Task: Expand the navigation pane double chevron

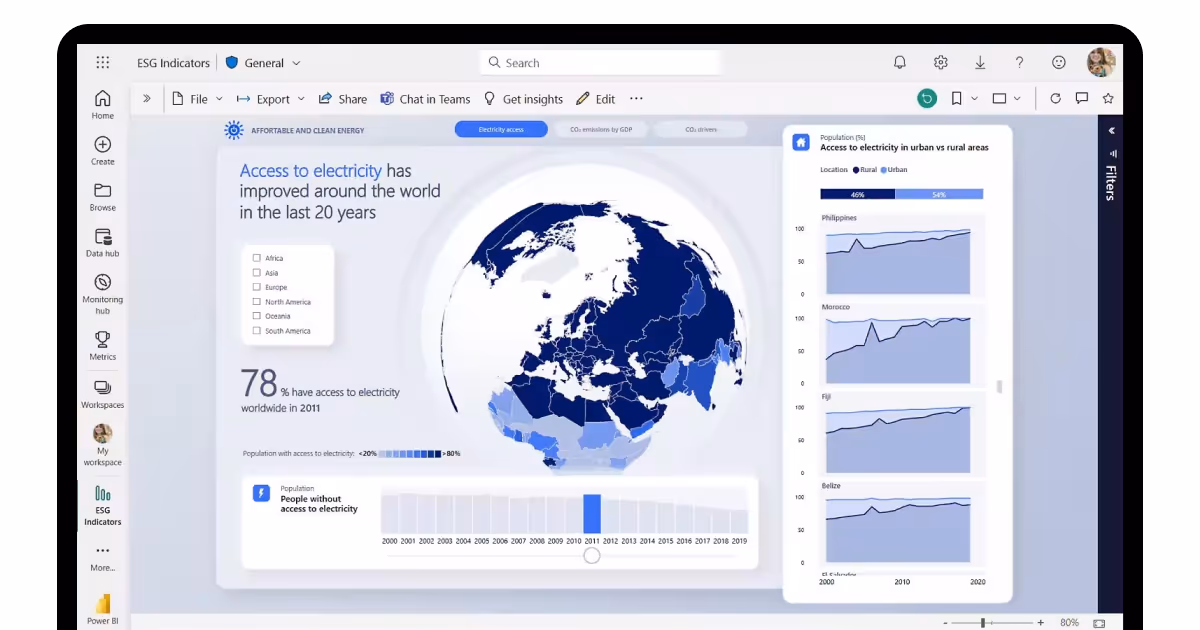Action: (x=146, y=98)
